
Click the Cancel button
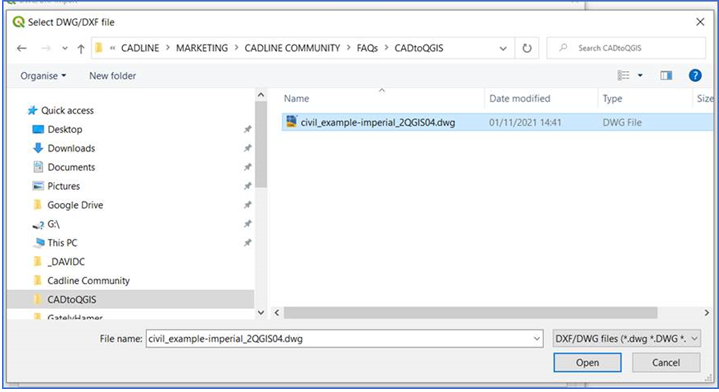[666, 363]
